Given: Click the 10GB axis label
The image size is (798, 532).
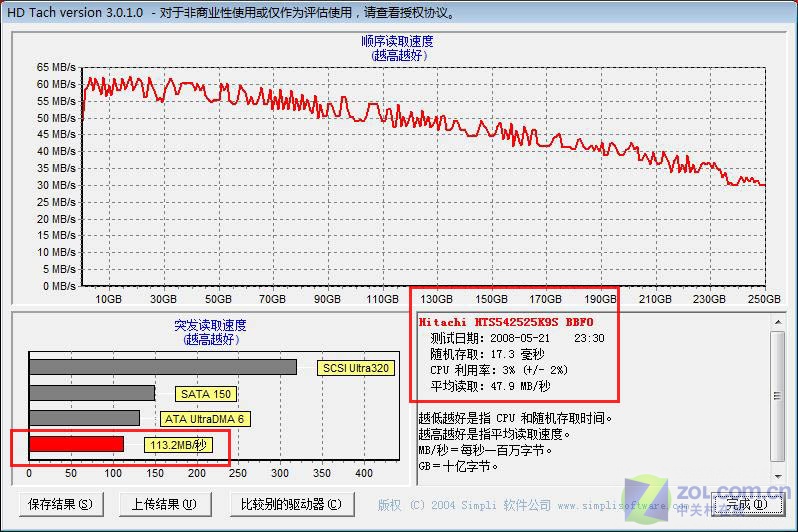Looking at the screenshot, I should 108,299.
